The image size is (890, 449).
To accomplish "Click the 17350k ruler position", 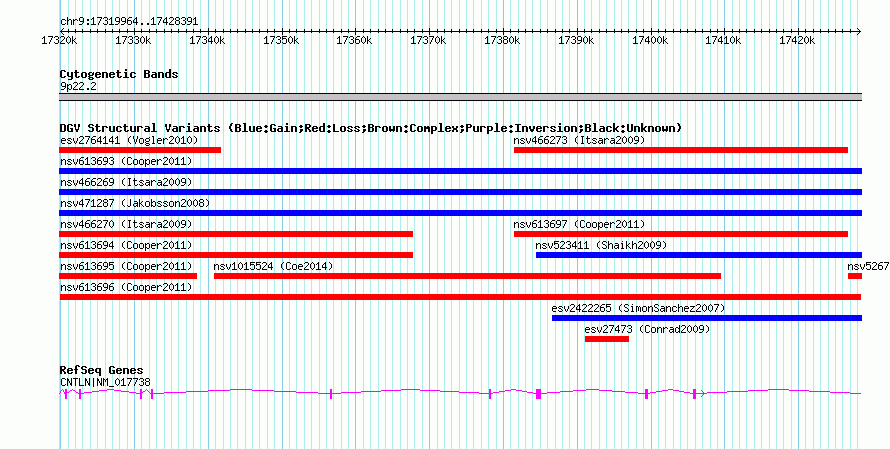I will coord(282,40).
